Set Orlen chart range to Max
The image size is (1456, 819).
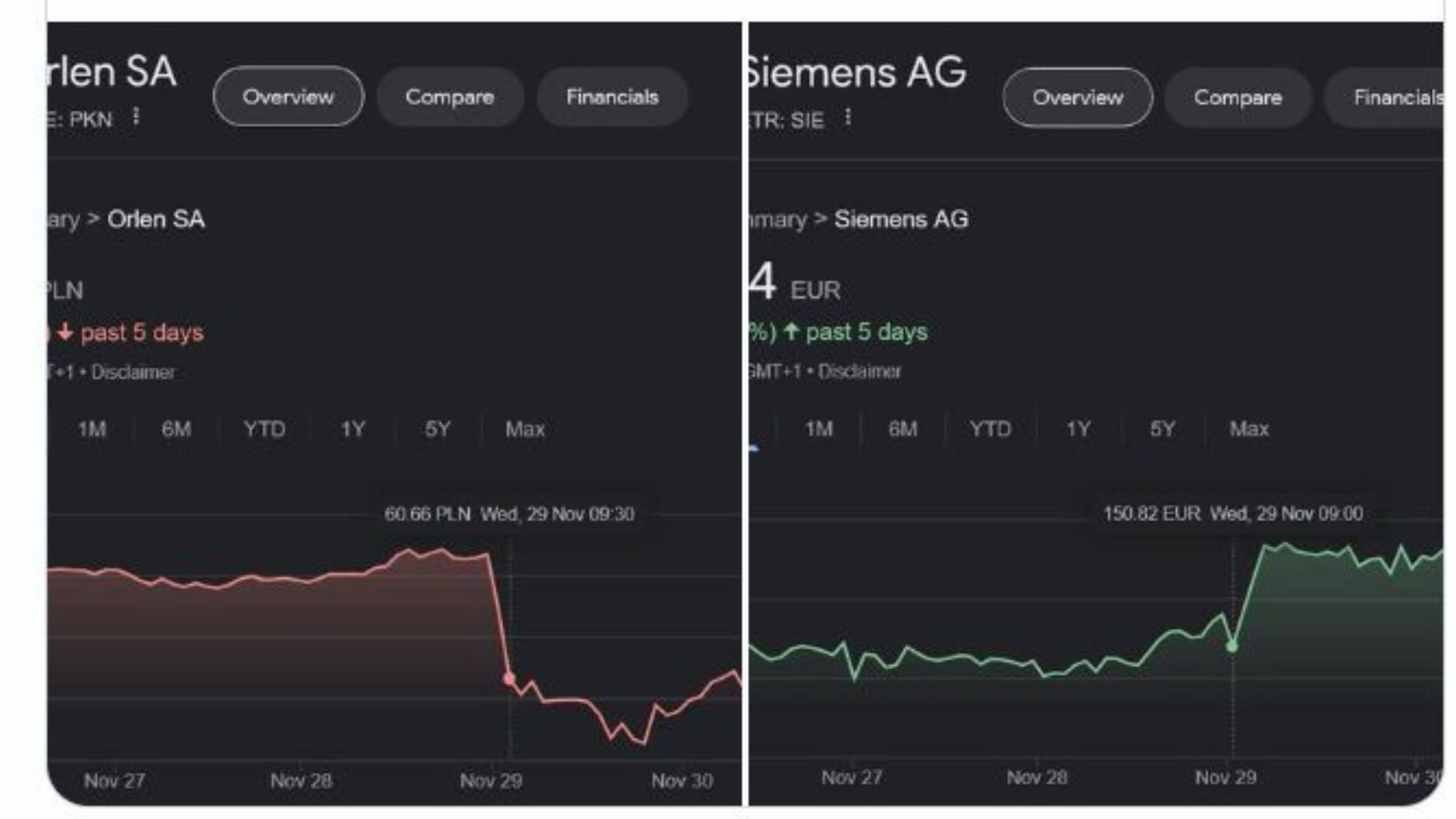pyautogui.click(x=525, y=429)
